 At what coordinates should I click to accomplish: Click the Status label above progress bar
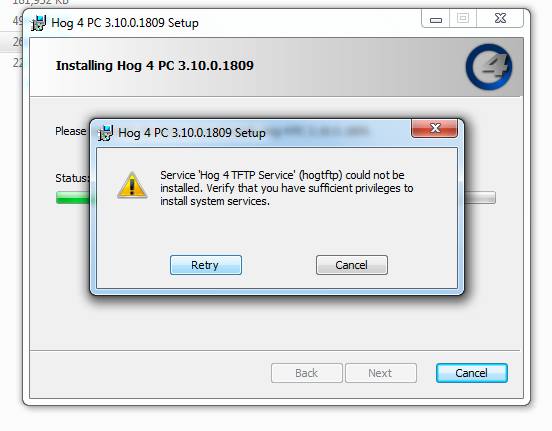tap(73, 178)
